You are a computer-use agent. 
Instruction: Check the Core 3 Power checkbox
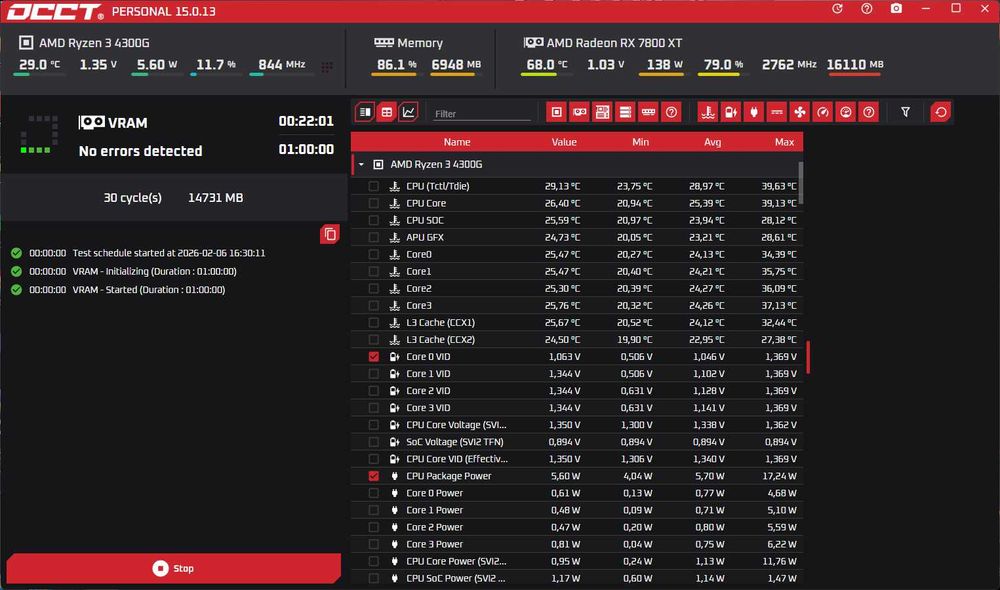point(374,544)
